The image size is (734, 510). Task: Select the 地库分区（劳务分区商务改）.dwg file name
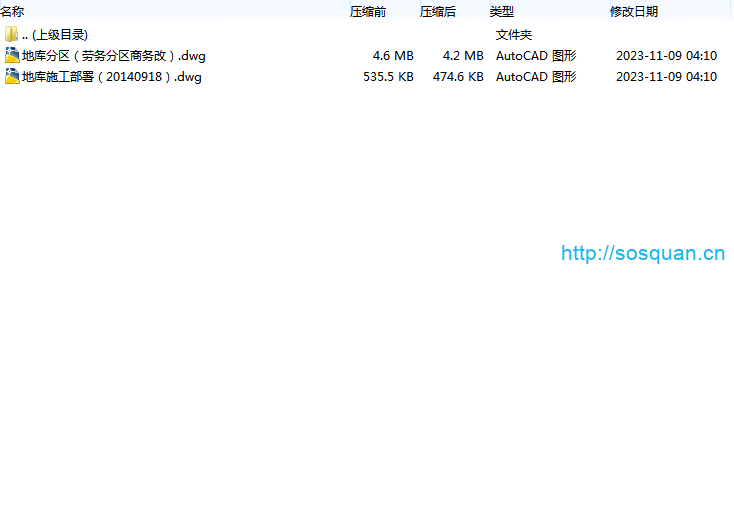(x=113, y=56)
